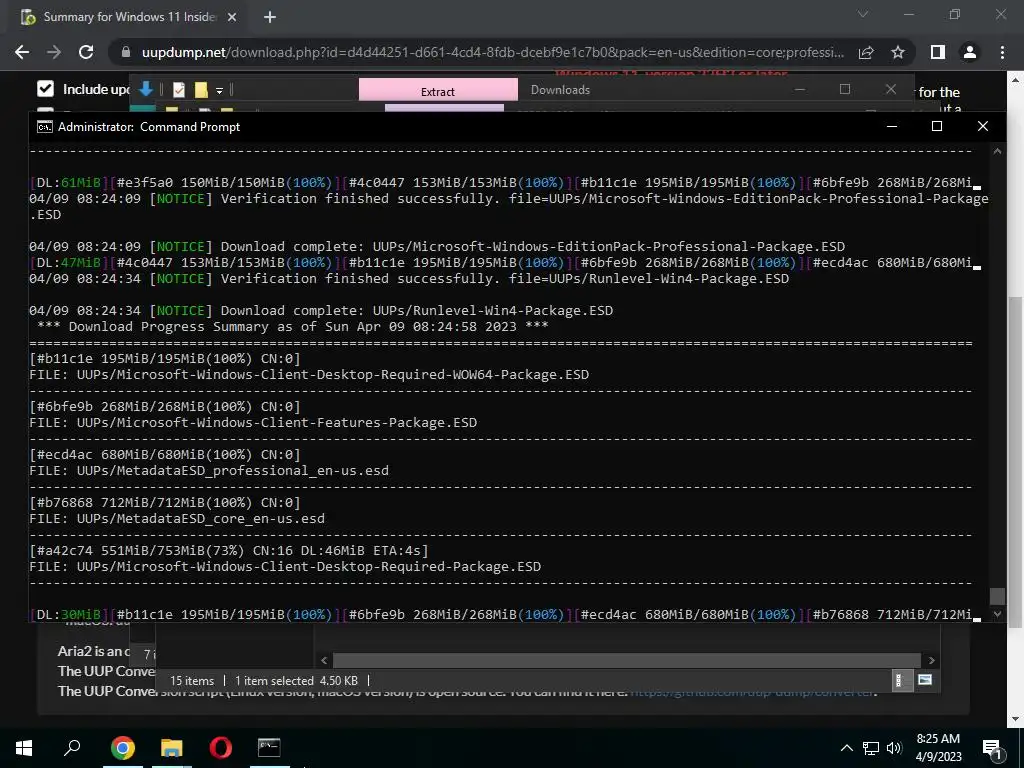
Task: Open Windows taskbar search
Action: coord(72,748)
